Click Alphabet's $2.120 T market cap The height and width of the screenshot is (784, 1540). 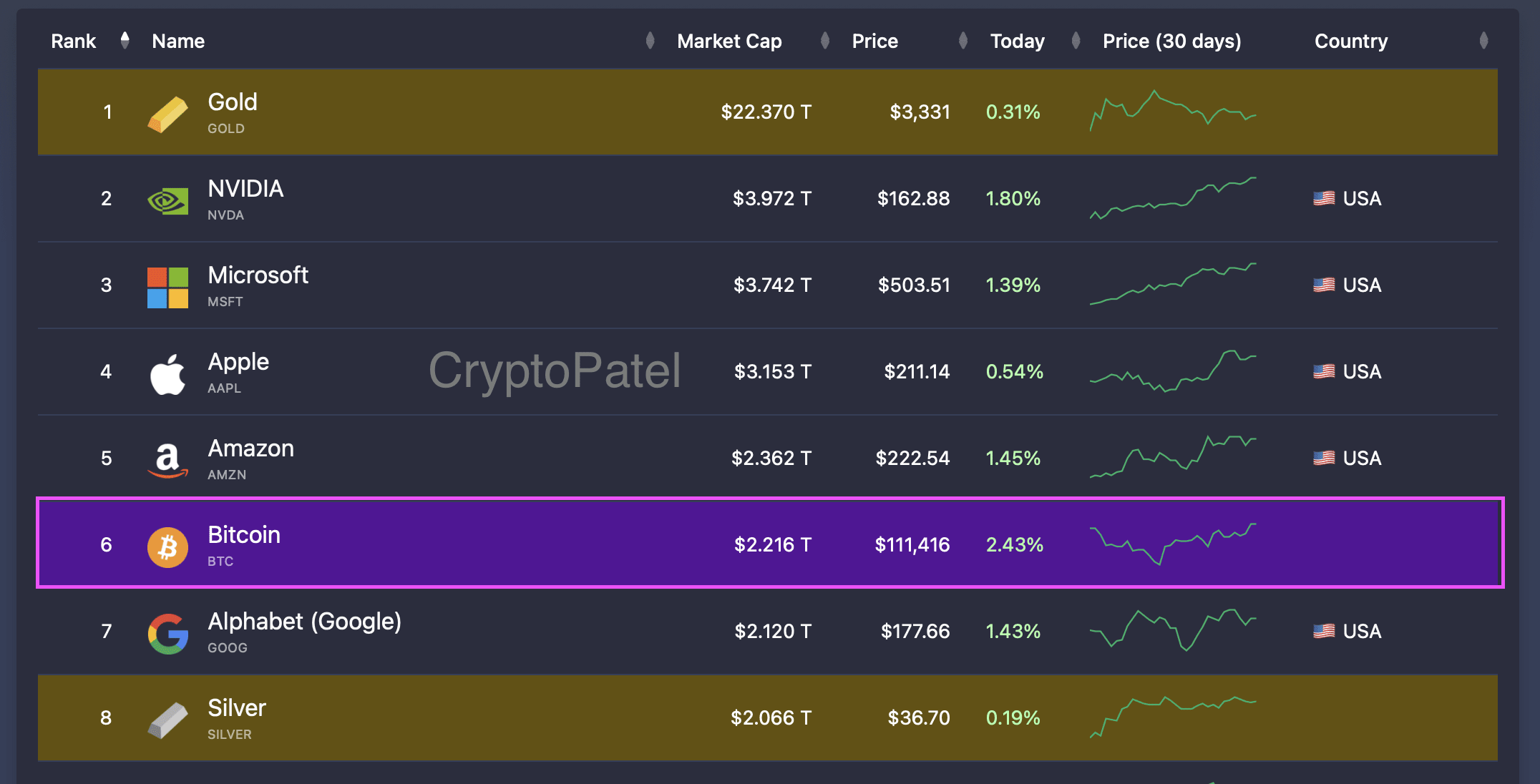[773, 631]
